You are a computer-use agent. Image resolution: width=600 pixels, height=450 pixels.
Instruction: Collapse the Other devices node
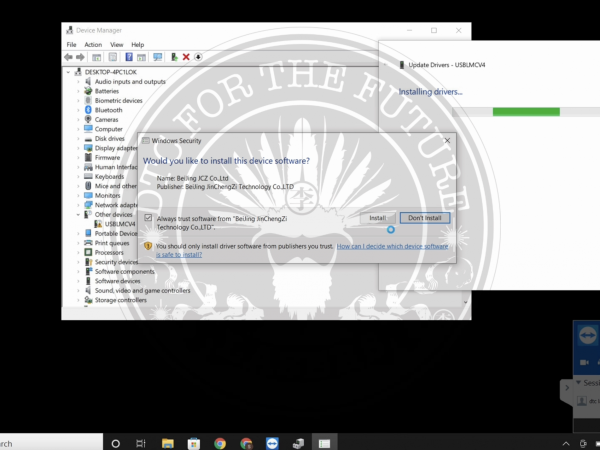(78, 214)
